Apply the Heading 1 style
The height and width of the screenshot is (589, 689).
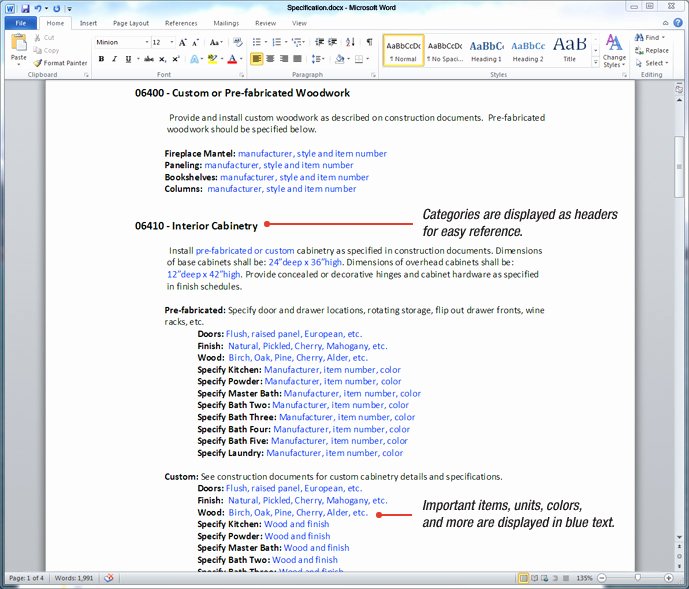tap(486, 51)
